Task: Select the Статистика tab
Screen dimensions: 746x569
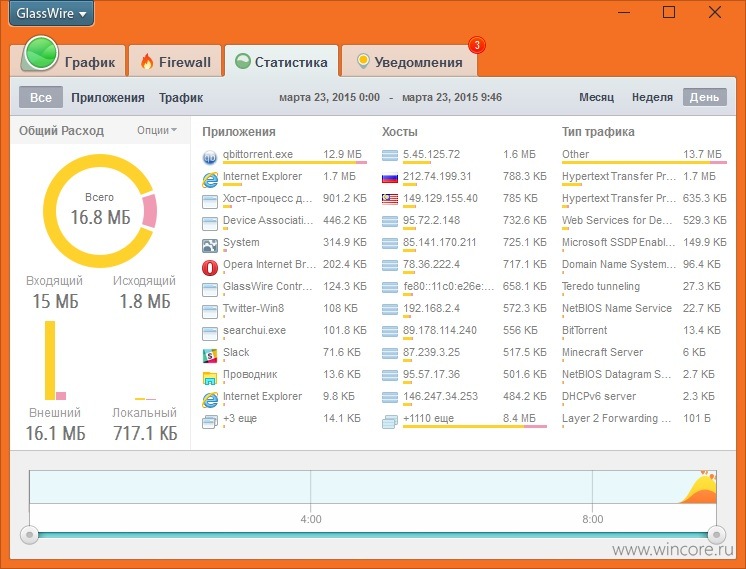Action: tap(281, 60)
